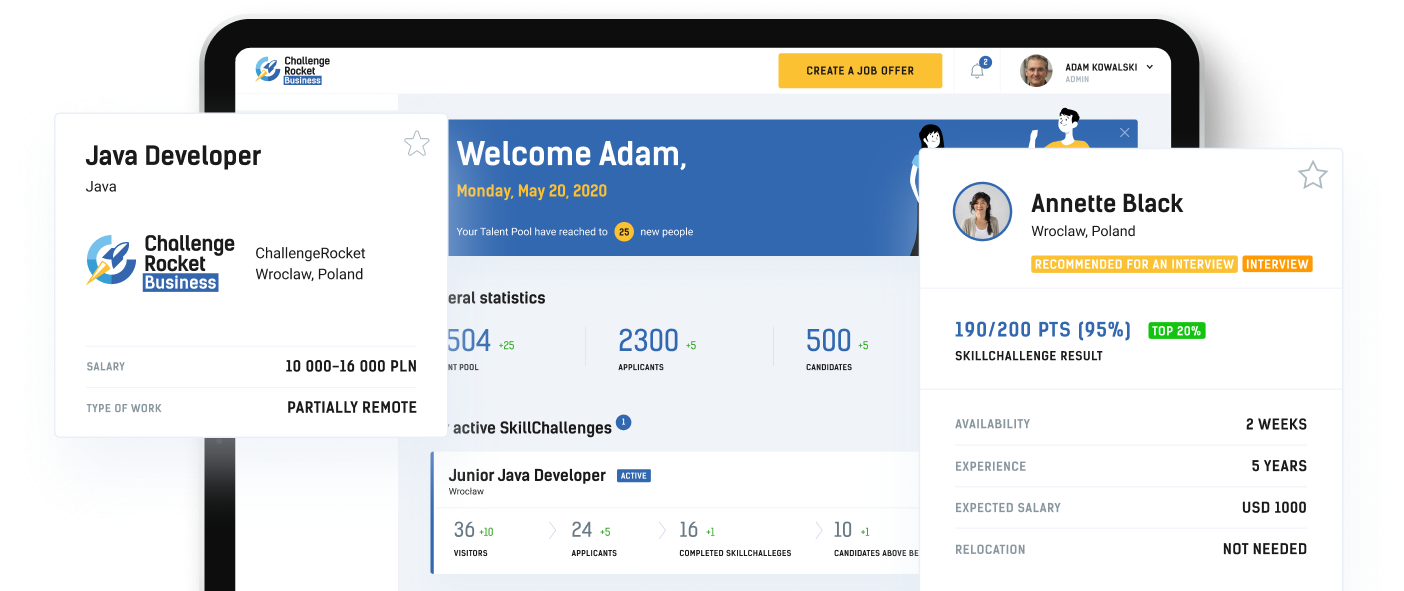Click the 2300 applicants statistic

pyautogui.click(x=648, y=341)
